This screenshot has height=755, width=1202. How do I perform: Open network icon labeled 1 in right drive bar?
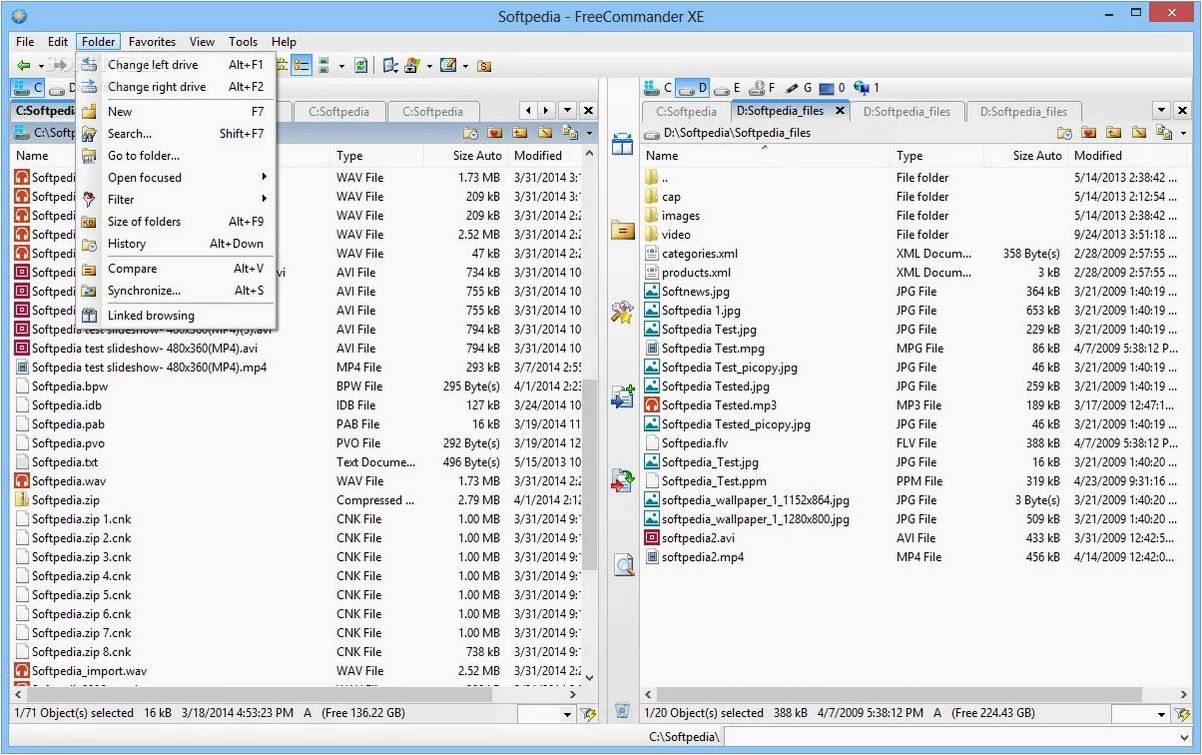866,88
